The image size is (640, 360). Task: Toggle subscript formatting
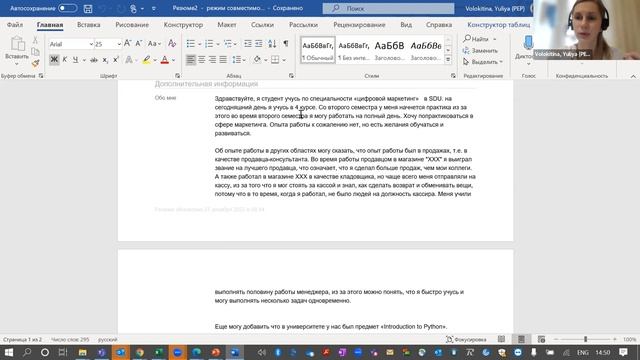105,60
